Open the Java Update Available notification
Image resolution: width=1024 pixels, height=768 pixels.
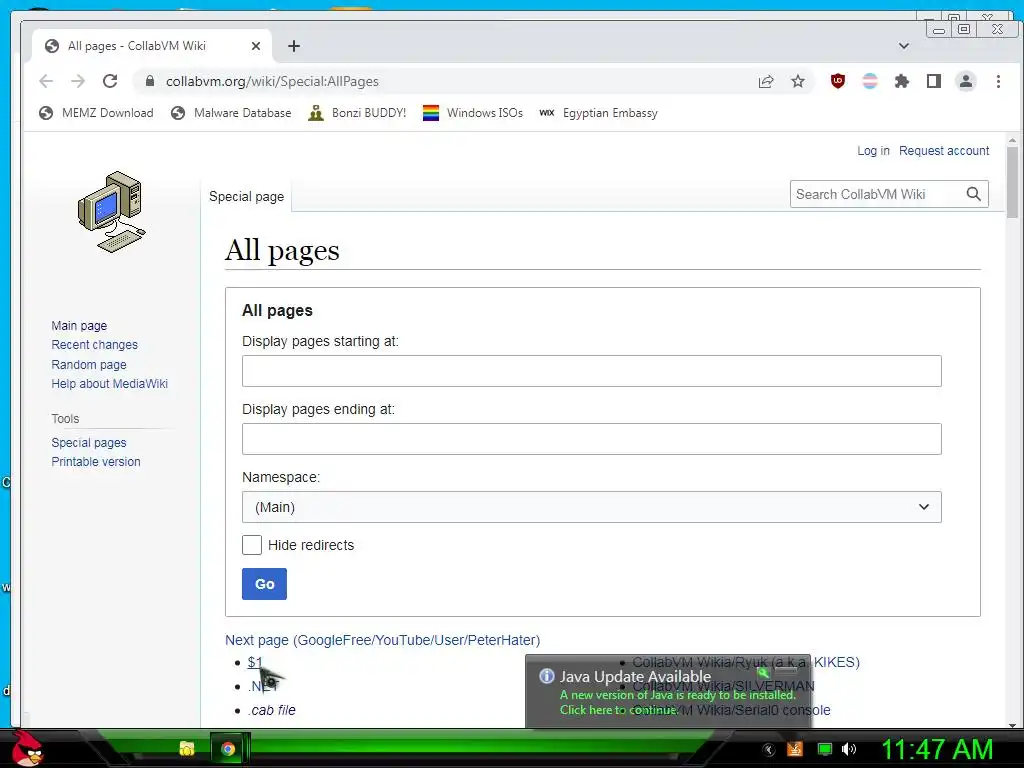click(667, 692)
